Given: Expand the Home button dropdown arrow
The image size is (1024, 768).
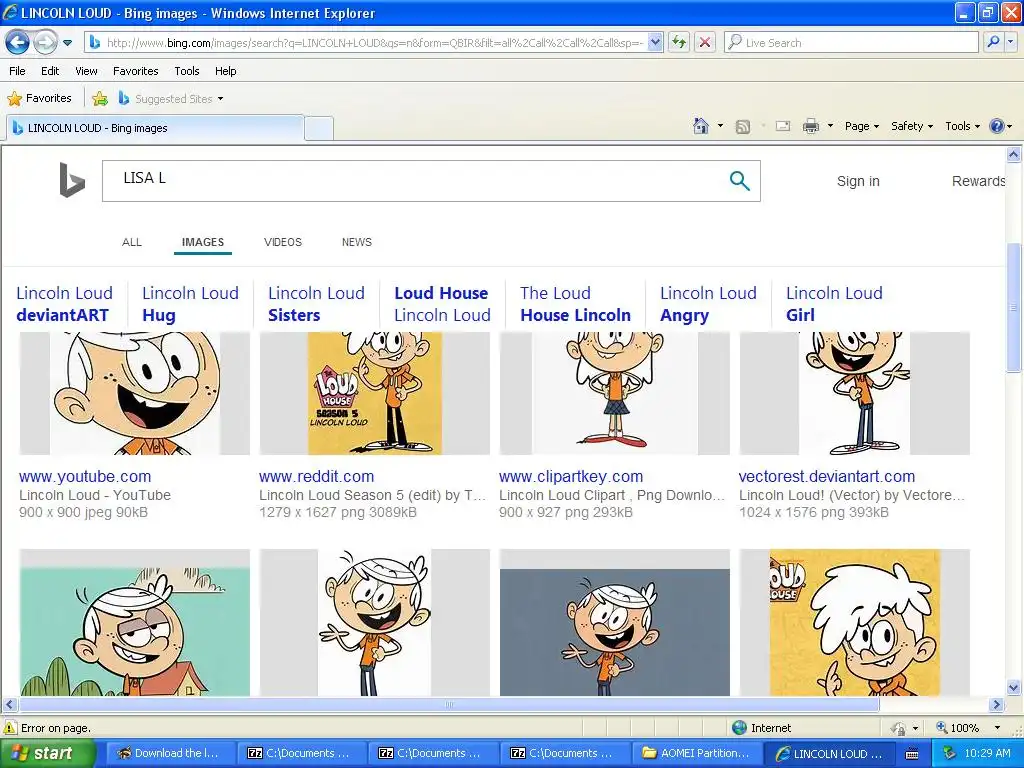Looking at the screenshot, I should (720, 126).
